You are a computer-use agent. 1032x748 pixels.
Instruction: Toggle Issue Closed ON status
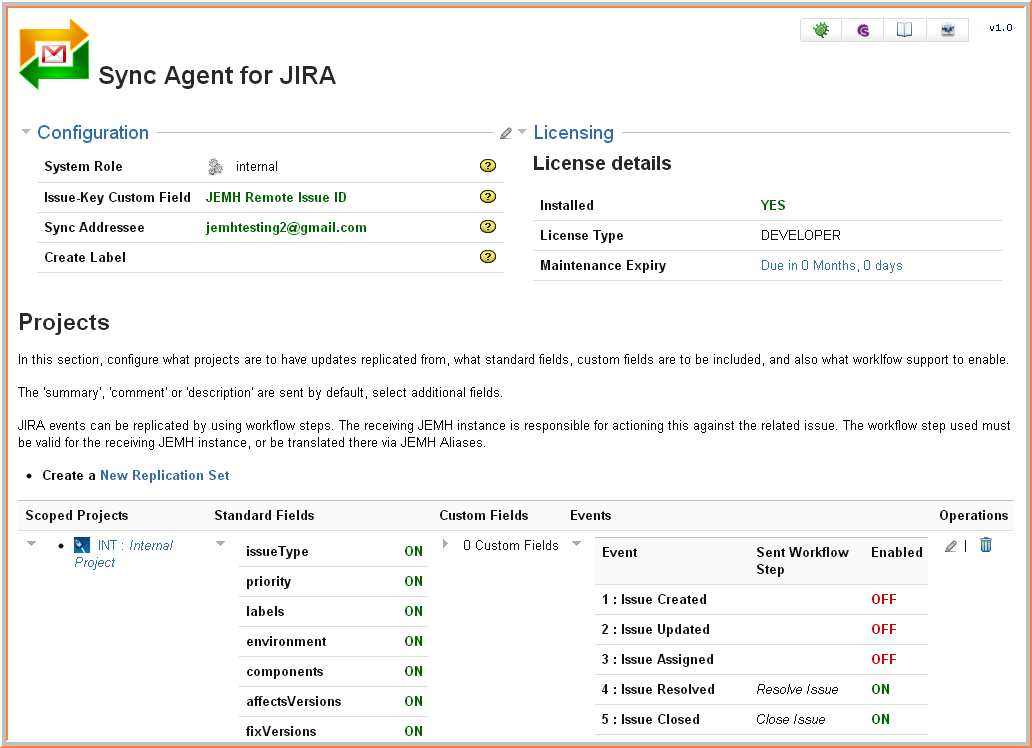coord(881,720)
